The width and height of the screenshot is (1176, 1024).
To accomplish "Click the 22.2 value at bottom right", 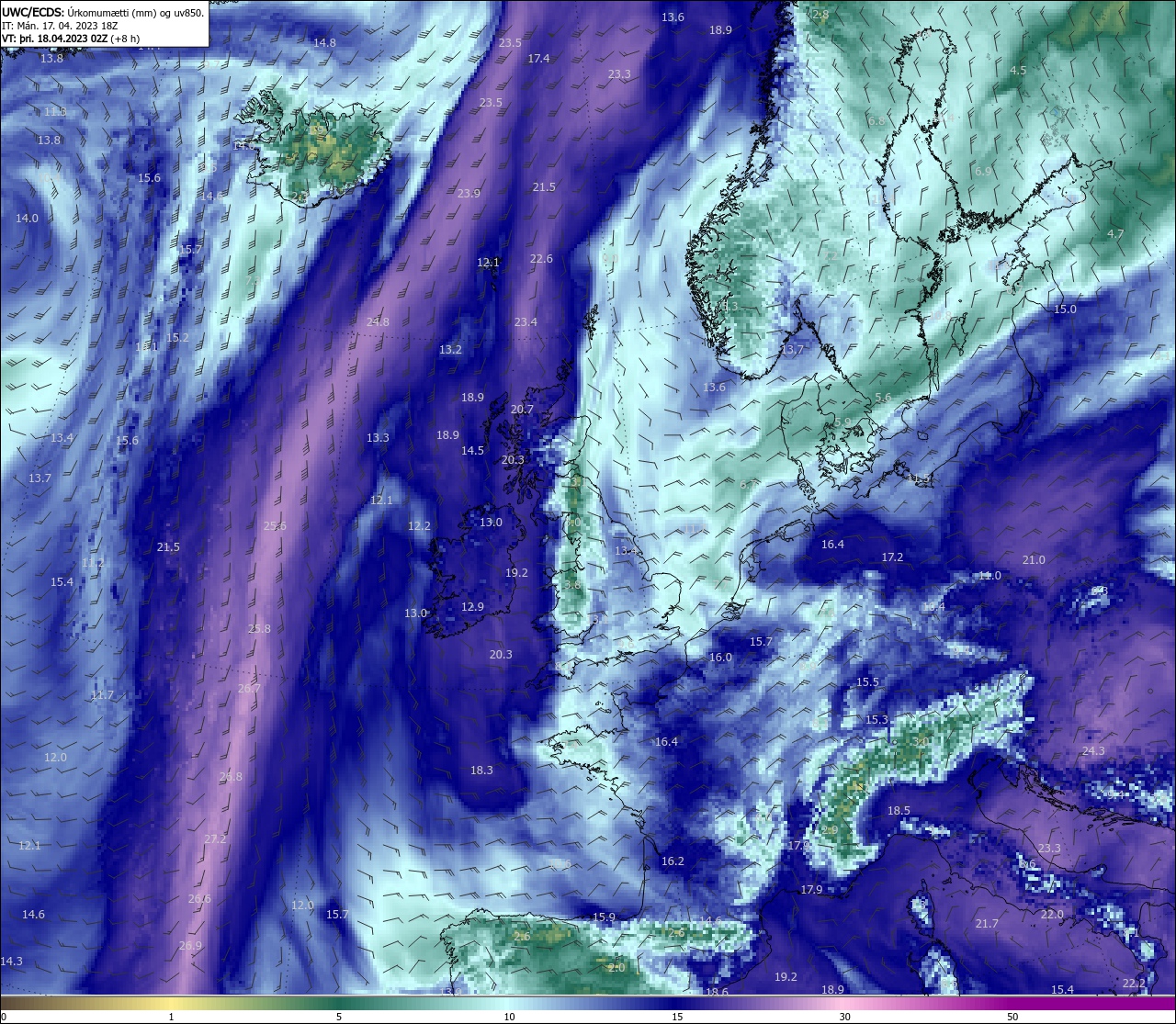I will coord(1134,983).
